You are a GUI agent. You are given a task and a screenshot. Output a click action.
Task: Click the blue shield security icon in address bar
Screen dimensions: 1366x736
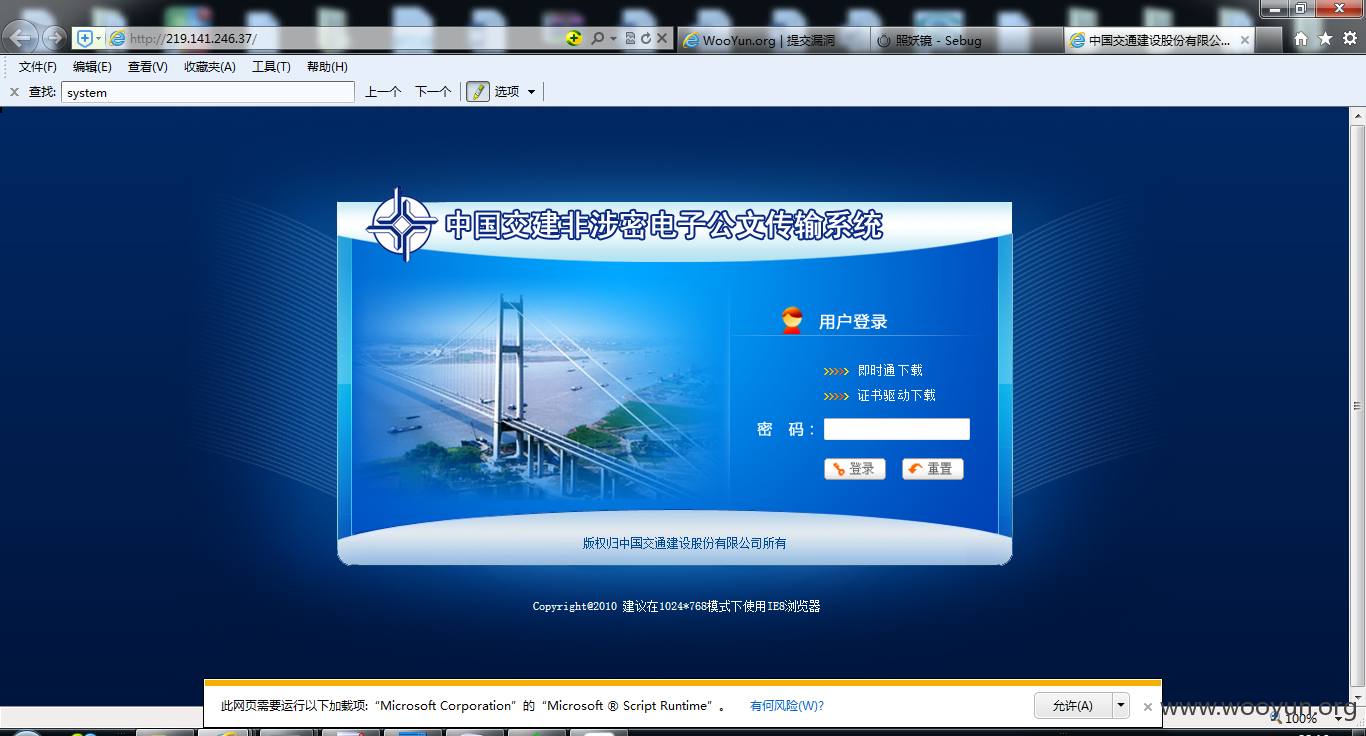(84, 38)
